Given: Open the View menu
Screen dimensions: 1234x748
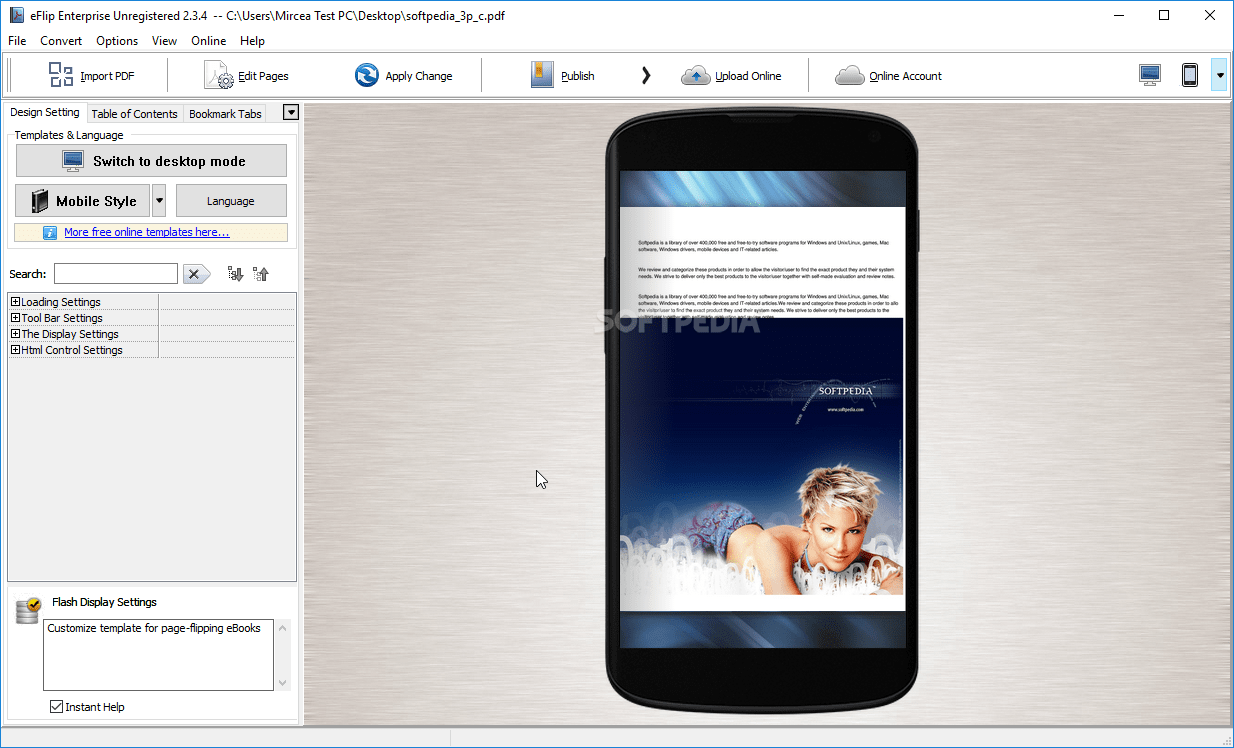Looking at the screenshot, I should point(164,41).
